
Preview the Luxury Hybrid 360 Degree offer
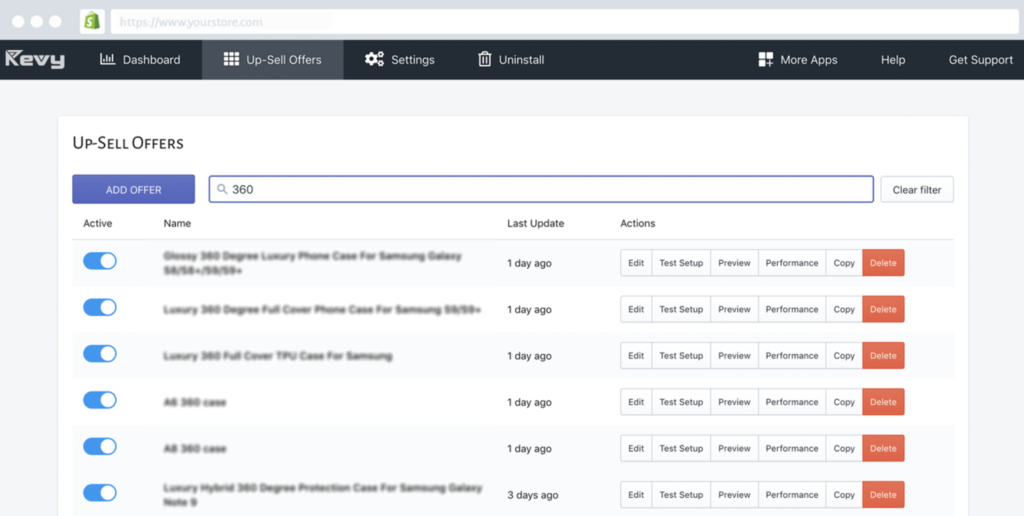pos(734,494)
